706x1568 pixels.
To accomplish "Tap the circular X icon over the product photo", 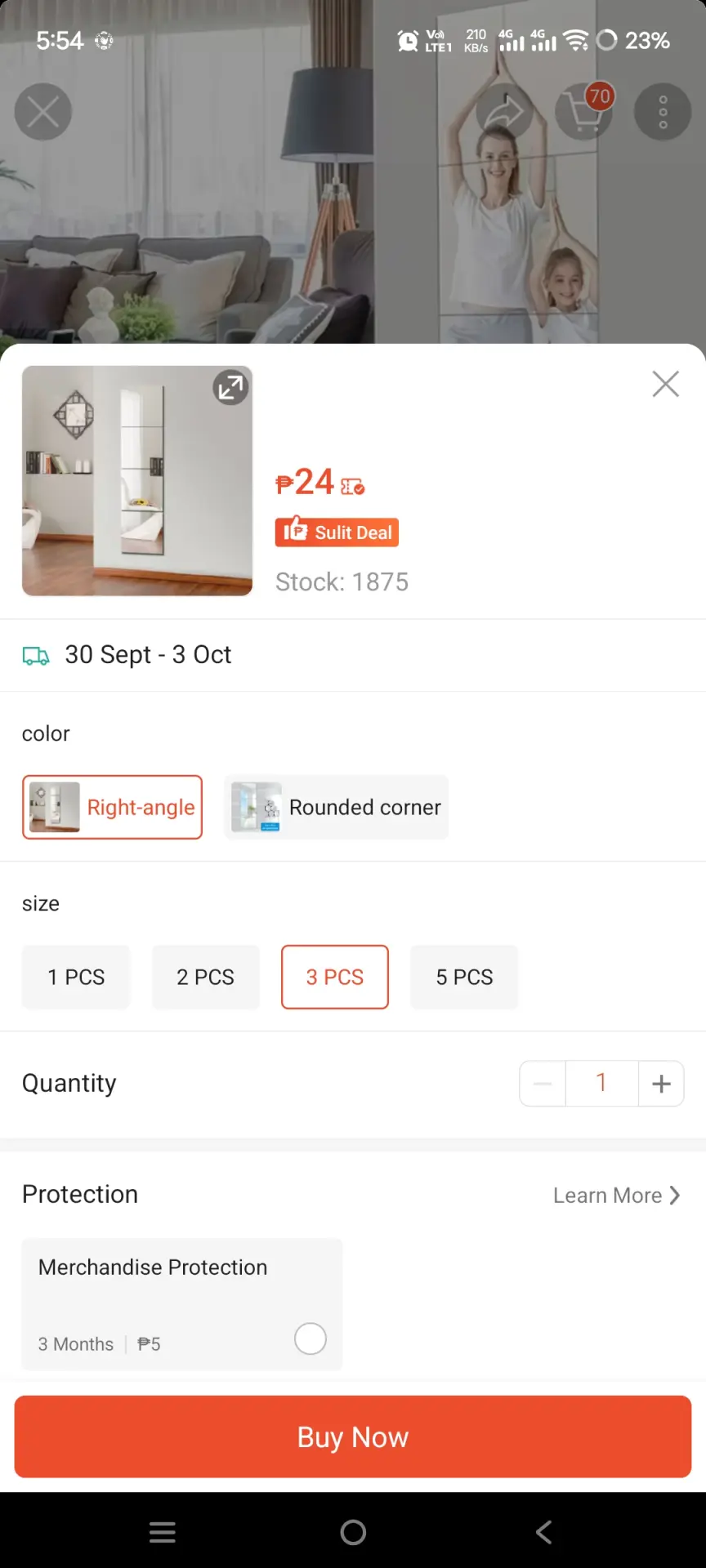I will coord(43,112).
